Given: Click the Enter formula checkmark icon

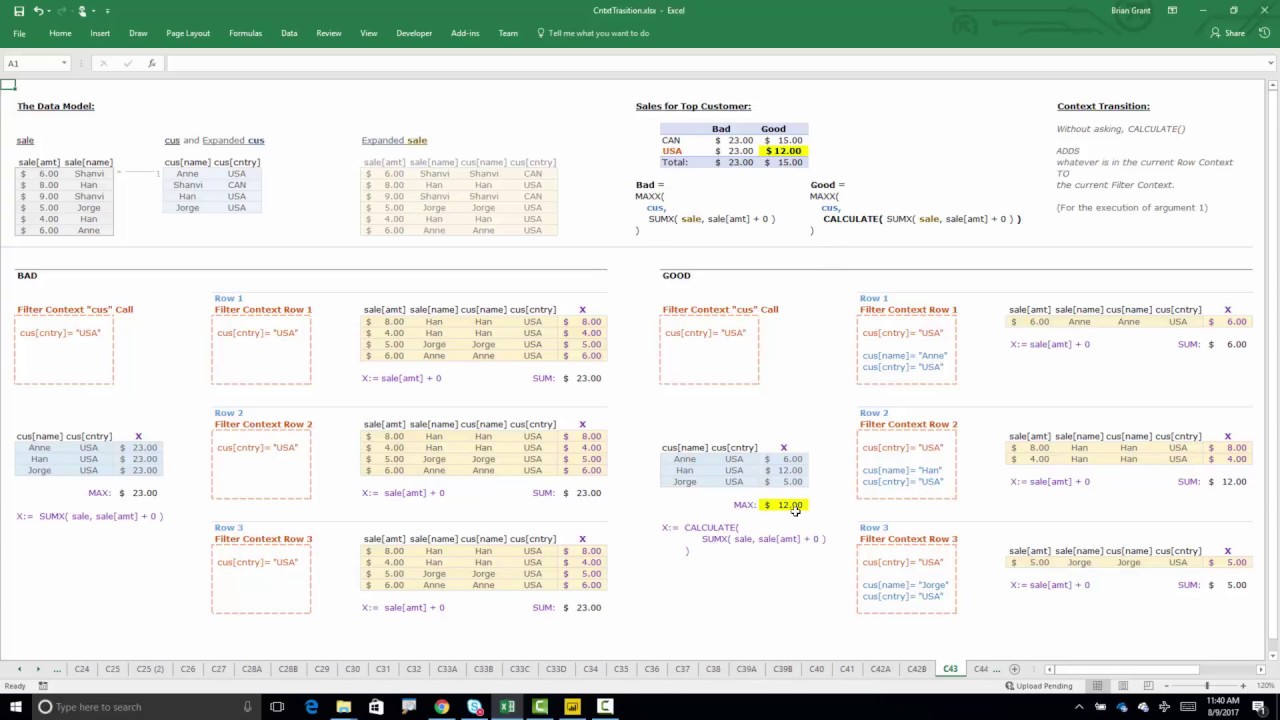Looking at the screenshot, I should tap(127, 63).
